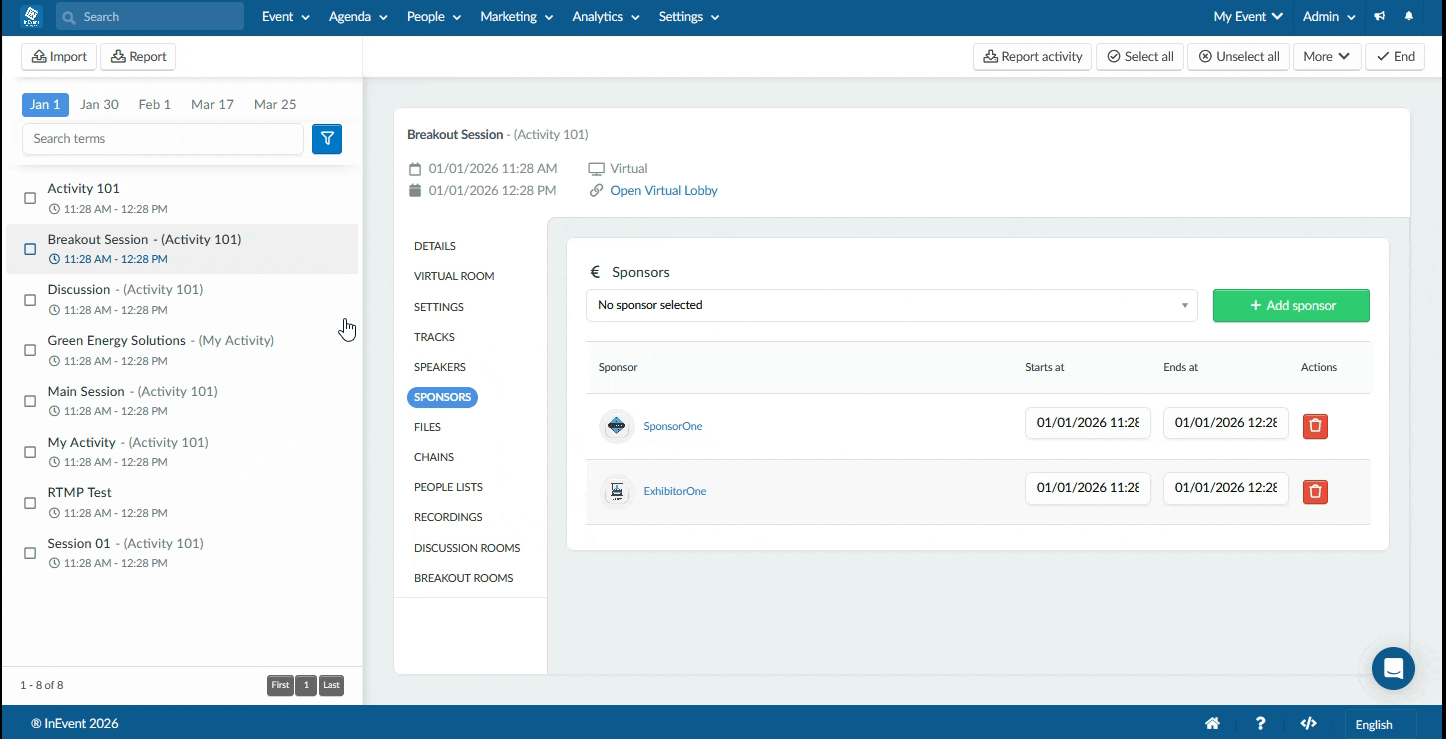Click the home icon in footer
The height and width of the screenshot is (739, 1446).
(1212, 724)
